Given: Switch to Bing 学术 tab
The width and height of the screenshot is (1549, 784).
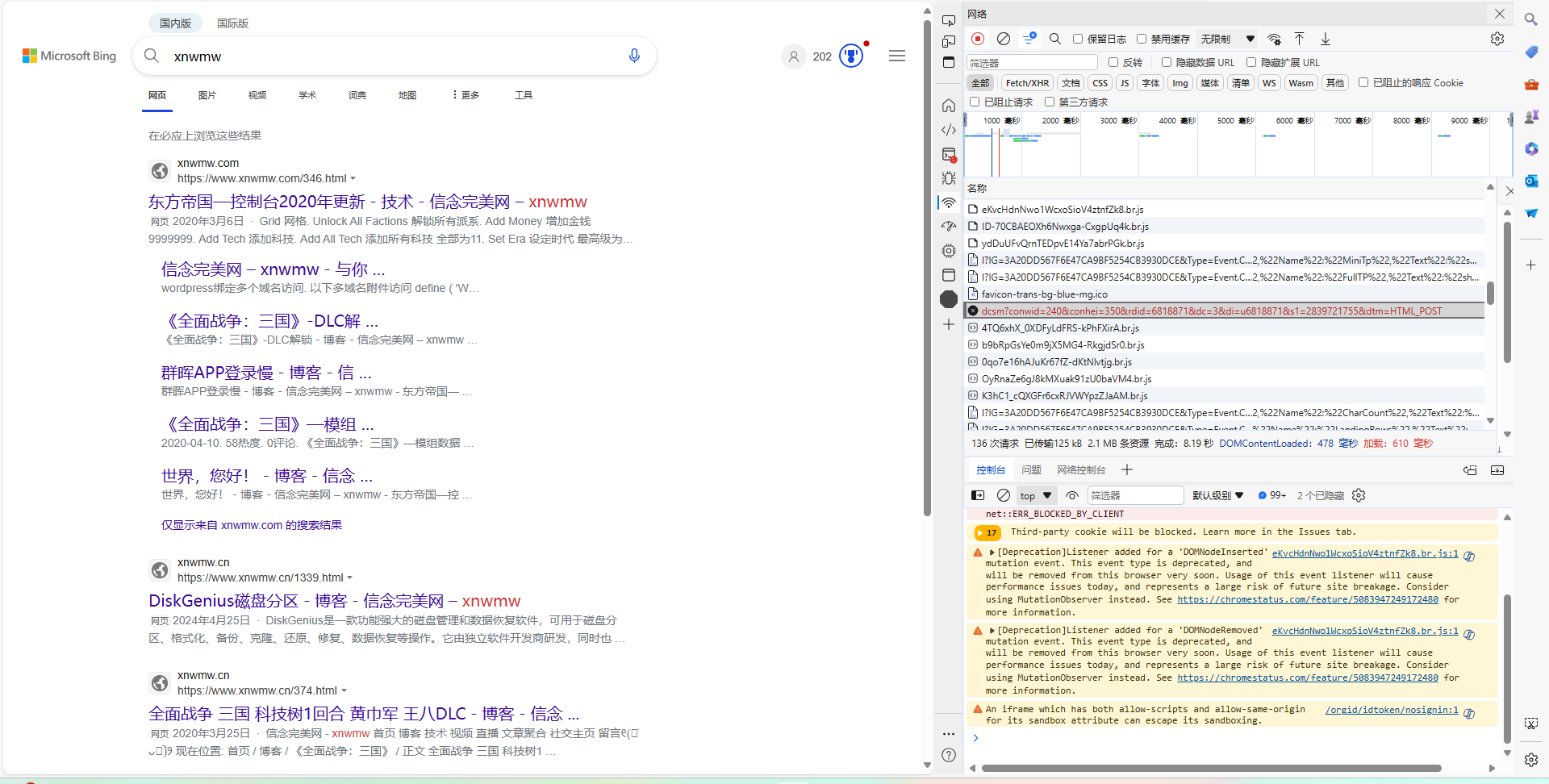Looking at the screenshot, I should coord(307,95).
